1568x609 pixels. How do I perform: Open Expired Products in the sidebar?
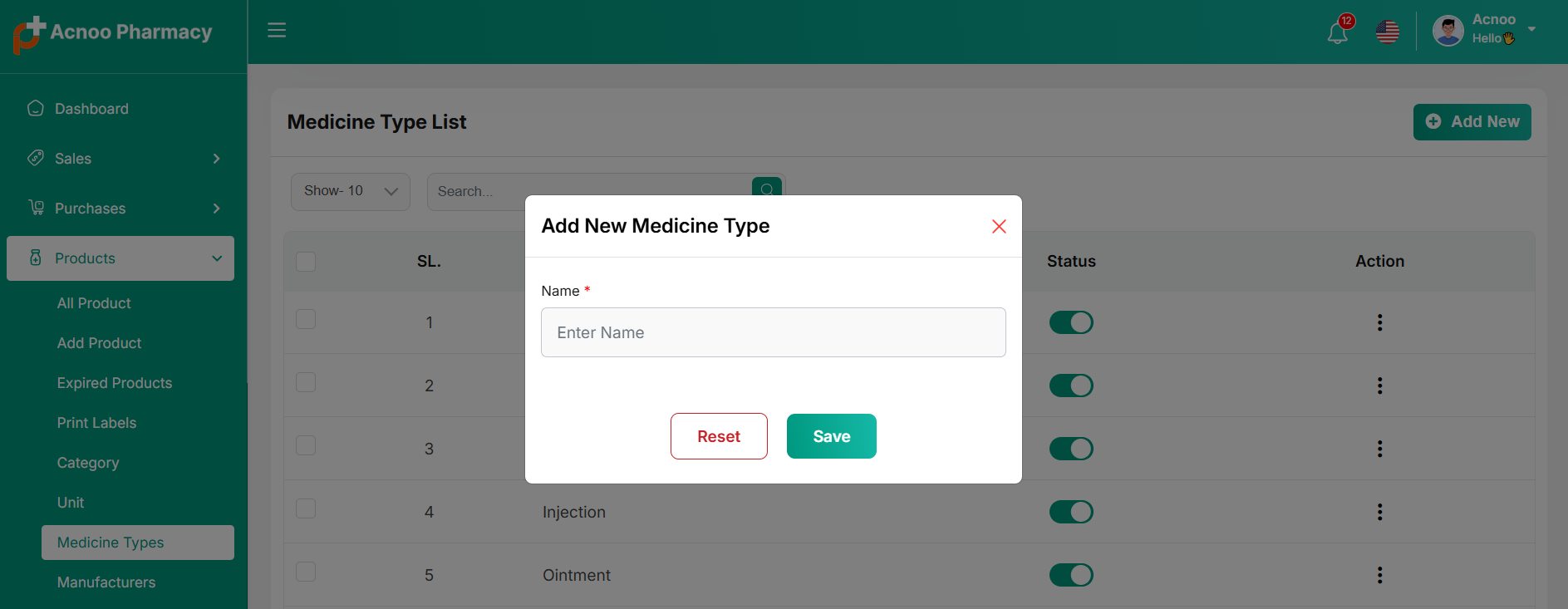pyautogui.click(x=115, y=383)
